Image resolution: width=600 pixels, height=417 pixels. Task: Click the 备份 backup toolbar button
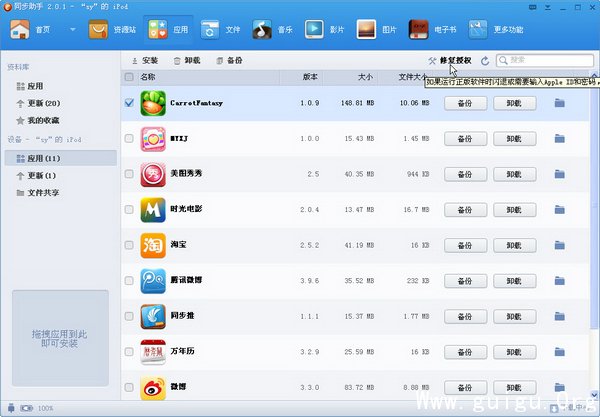pos(229,60)
